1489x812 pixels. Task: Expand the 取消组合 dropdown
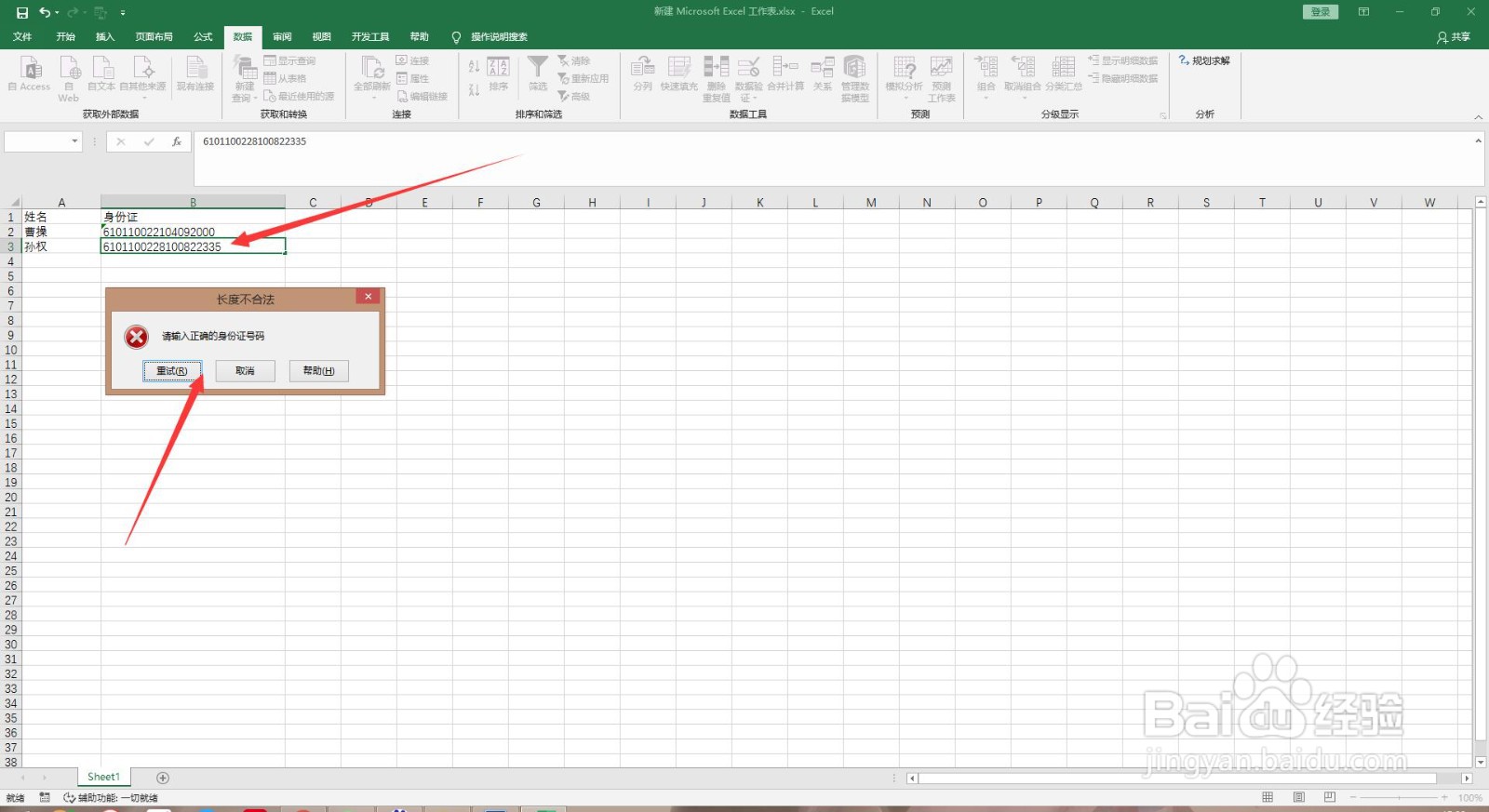[1023, 98]
